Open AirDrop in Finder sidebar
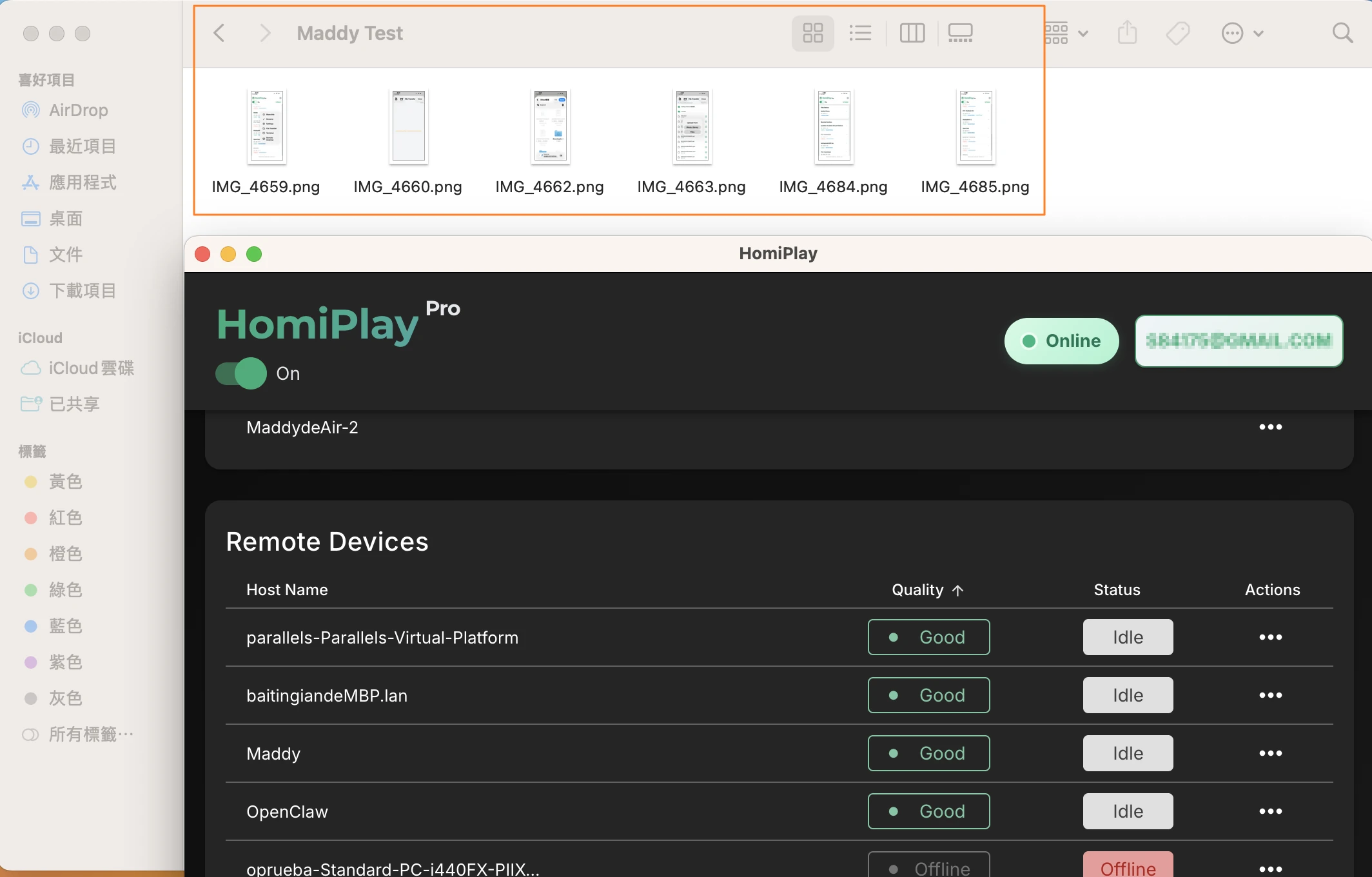This screenshot has width=1372, height=877. pyautogui.click(x=64, y=110)
